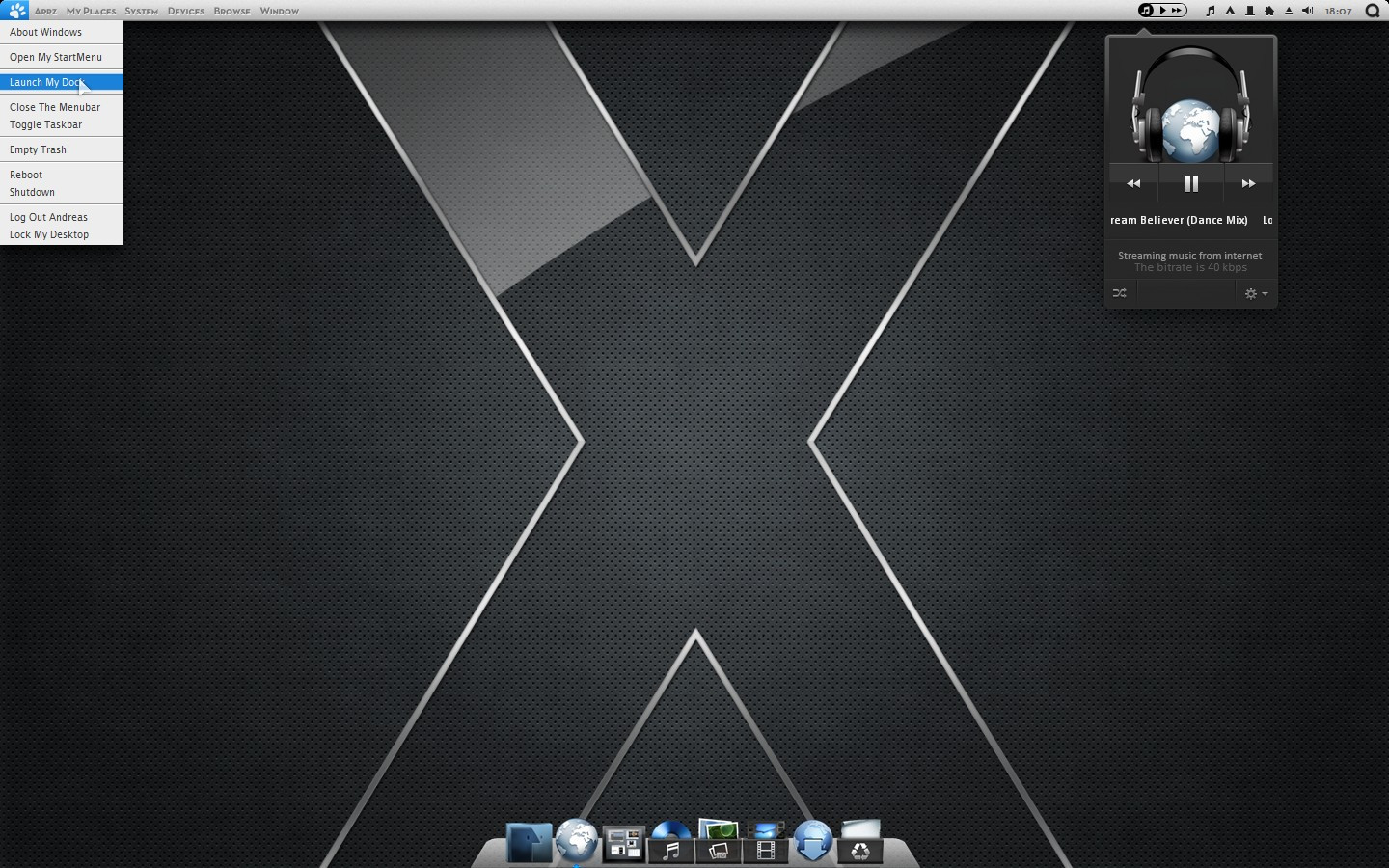Select Reboot from the menu
Viewport: 1389px width, 868px height.
(x=62, y=175)
